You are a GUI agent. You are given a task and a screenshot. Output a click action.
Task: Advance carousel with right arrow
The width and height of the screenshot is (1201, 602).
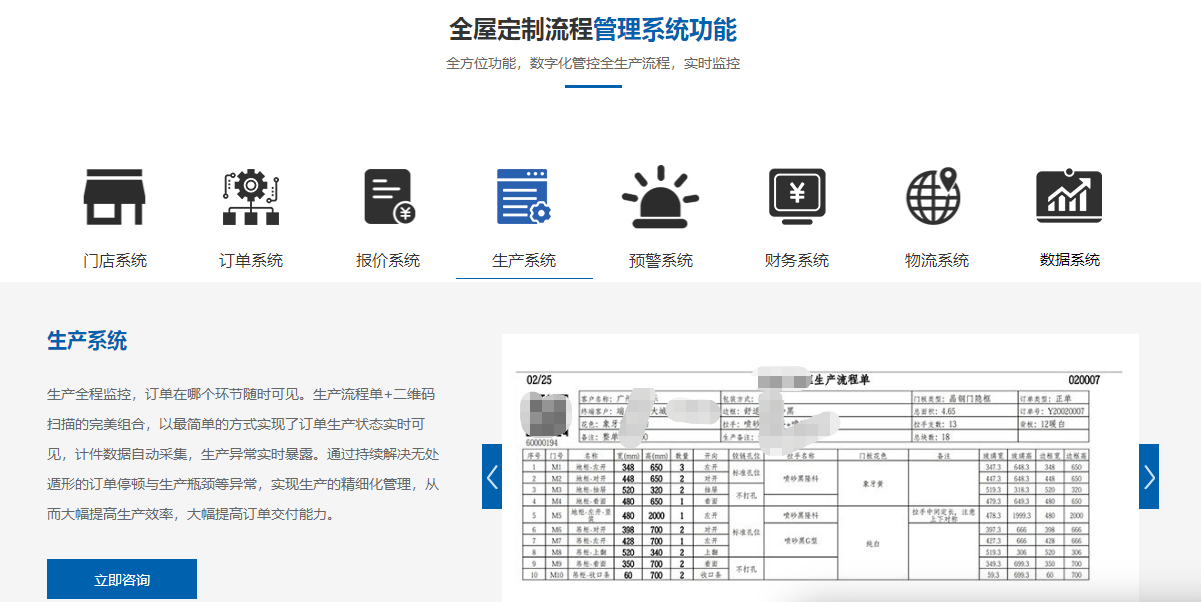pyautogui.click(x=1149, y=477)
